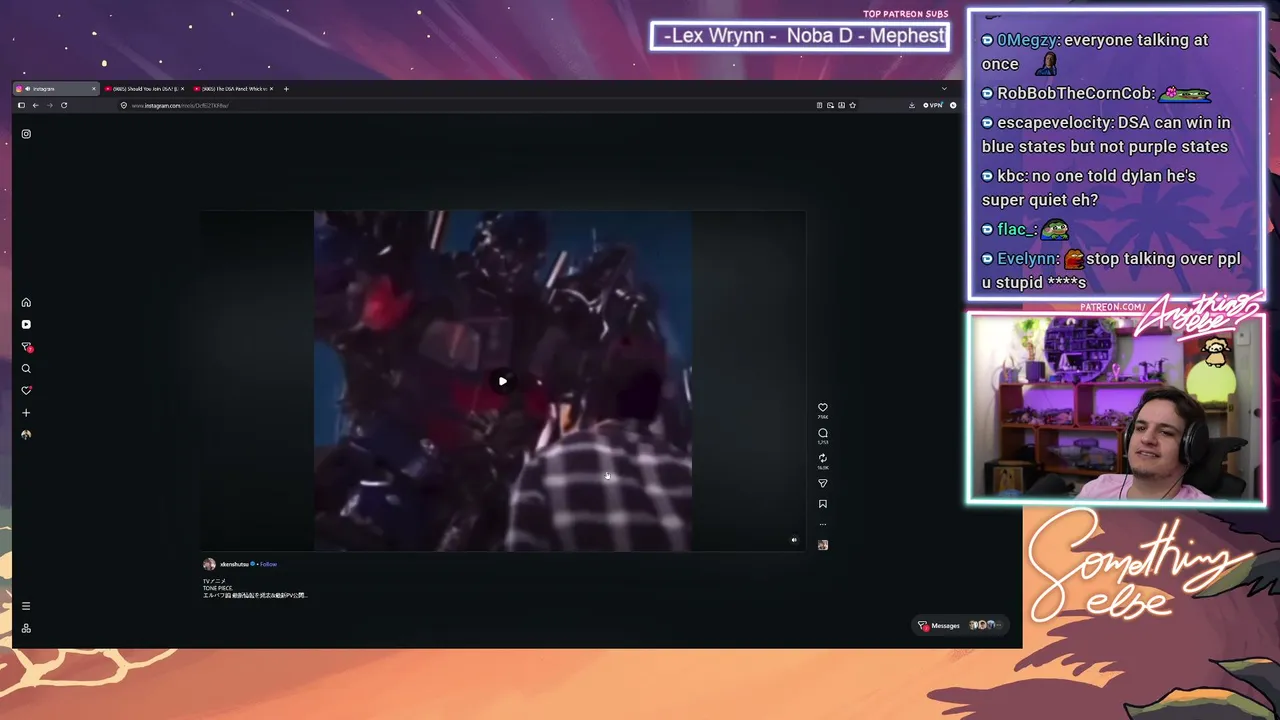Open direct messages icon in the sidebar
Screen dimensions: 1280x720
(x=27, y=347)
